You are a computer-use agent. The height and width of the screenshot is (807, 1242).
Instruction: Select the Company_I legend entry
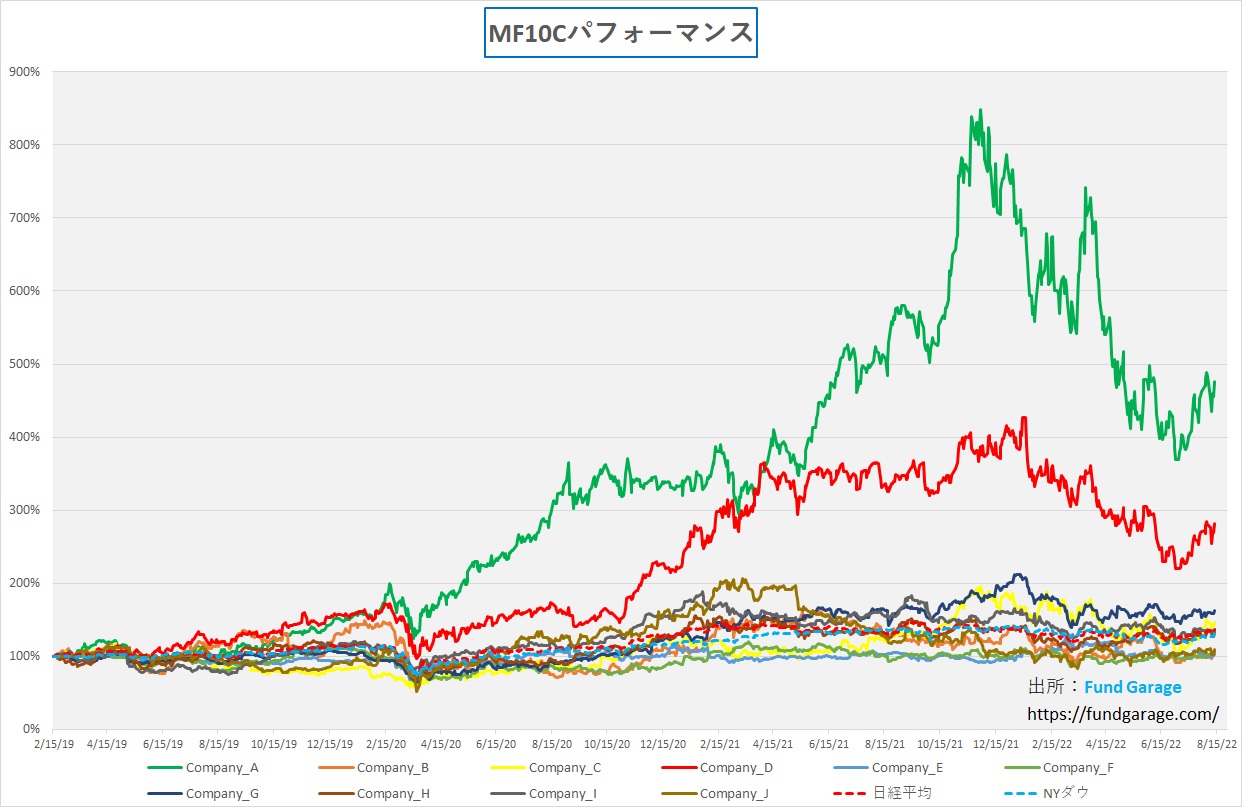pos(563,793)
